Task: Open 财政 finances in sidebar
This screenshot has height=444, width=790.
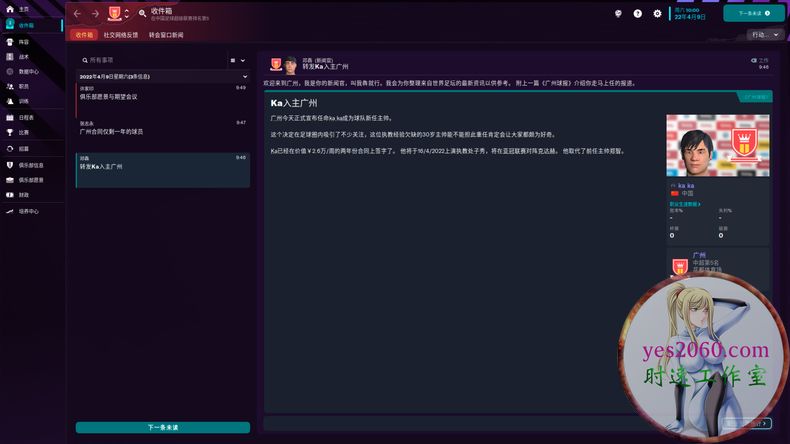Action: tap(23, 195)
